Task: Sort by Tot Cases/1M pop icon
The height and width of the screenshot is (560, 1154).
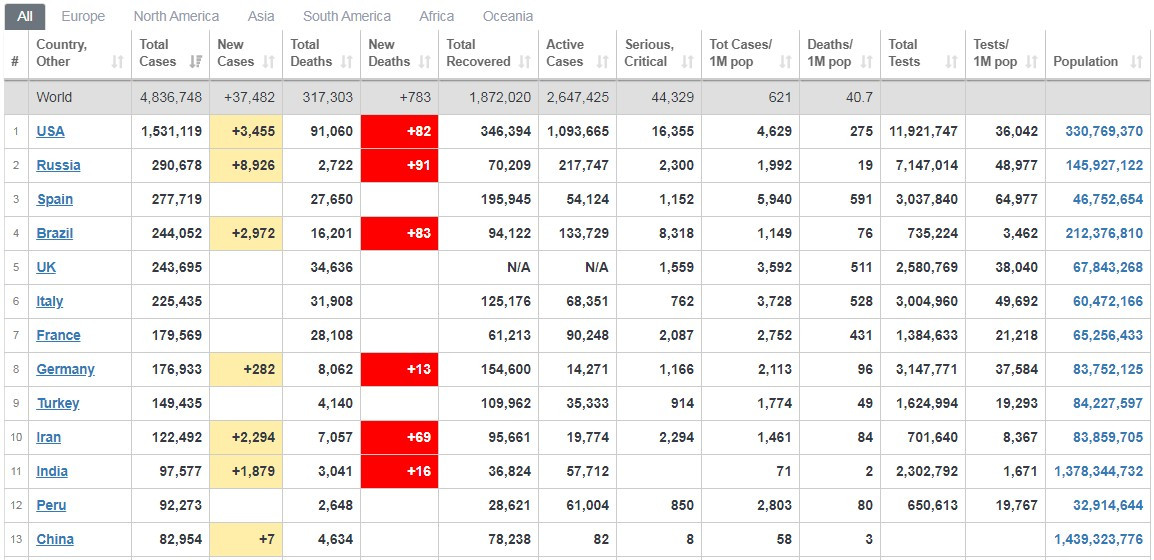Action: pyautogui.click(x=785, y=62)
